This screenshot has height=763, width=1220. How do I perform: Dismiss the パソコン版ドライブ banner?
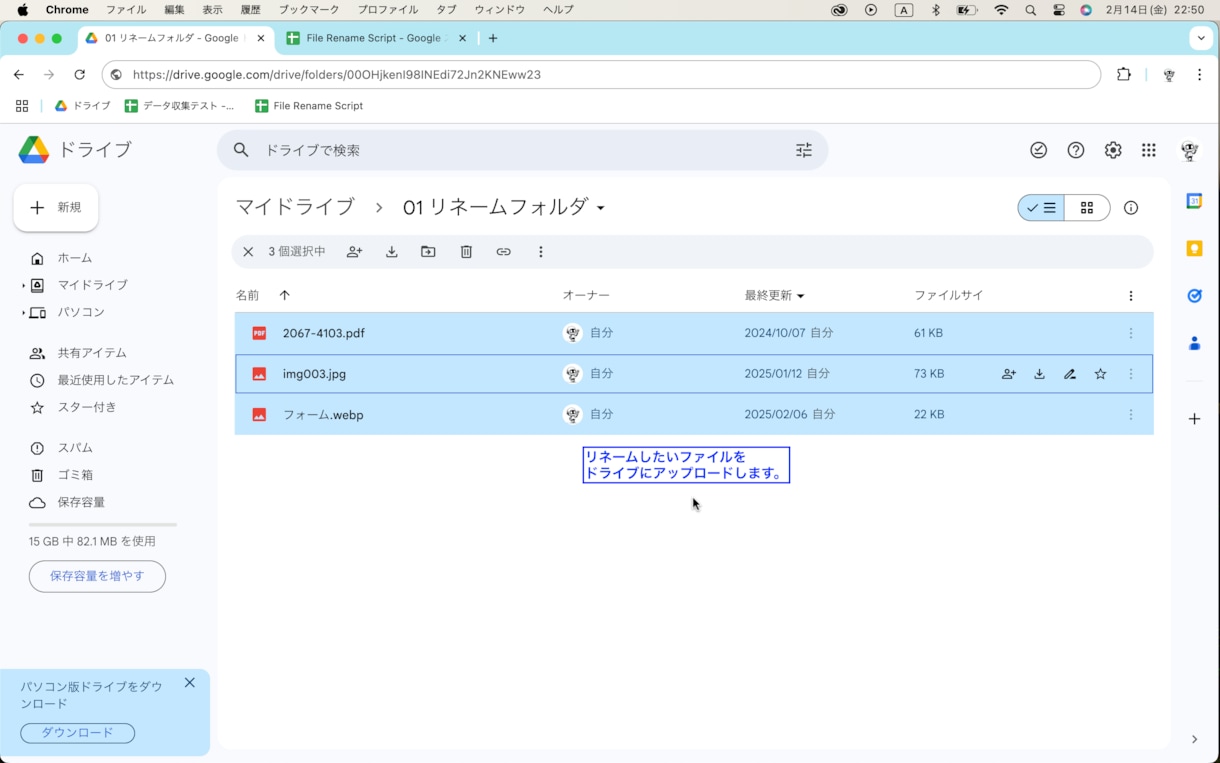click(x=190, y=683)
